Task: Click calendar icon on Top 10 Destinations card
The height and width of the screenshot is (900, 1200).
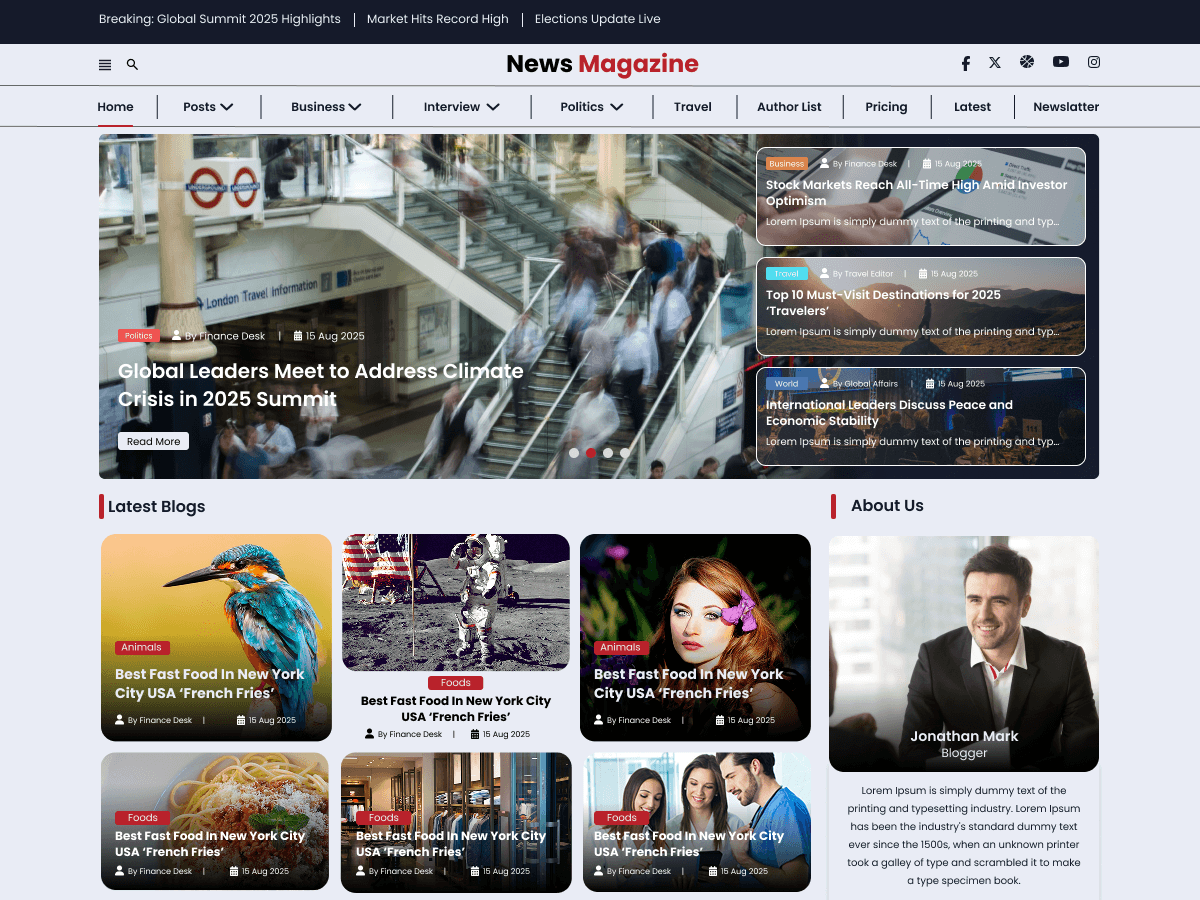Action: coord(924,273)
